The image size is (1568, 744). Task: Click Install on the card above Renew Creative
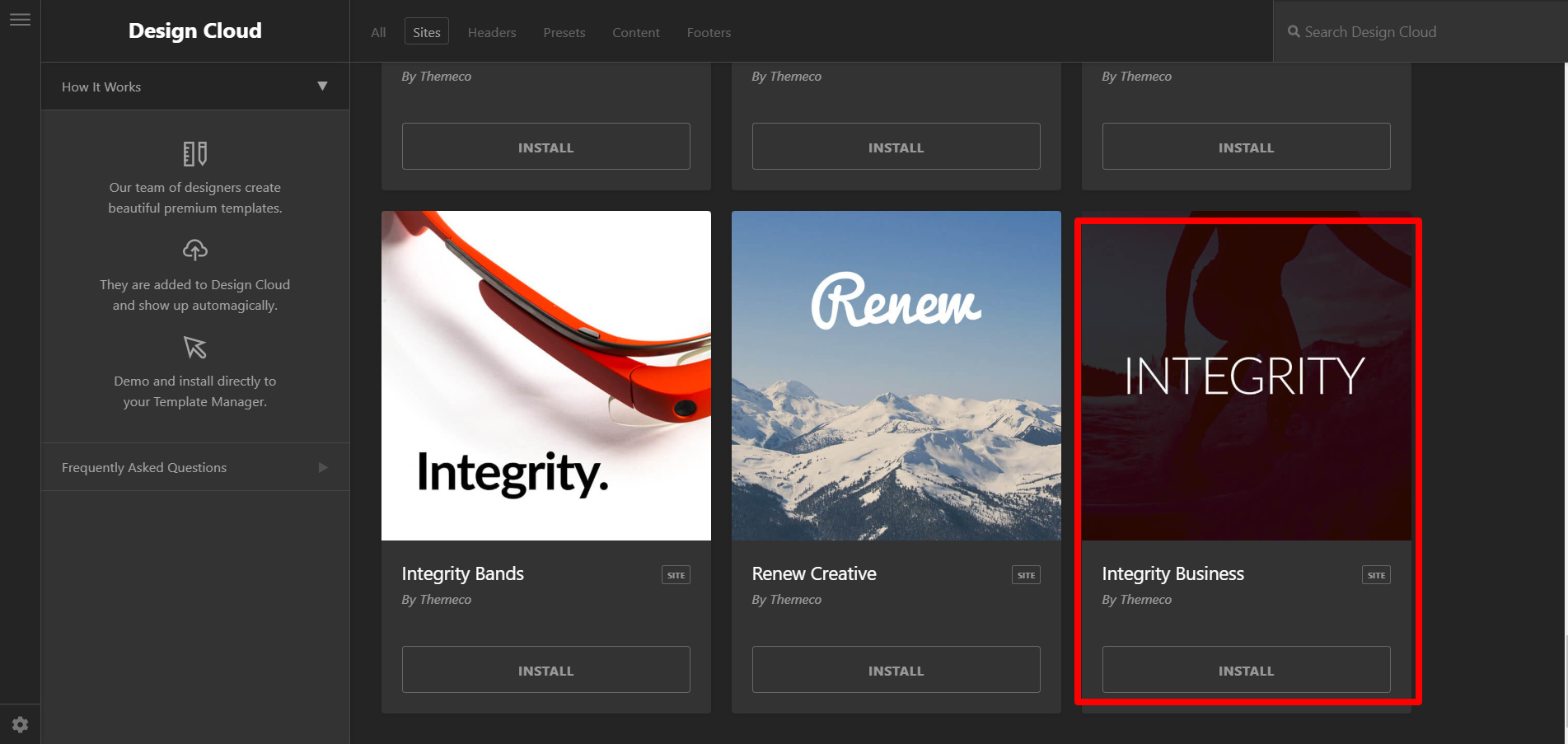click(x=896, y=147)
